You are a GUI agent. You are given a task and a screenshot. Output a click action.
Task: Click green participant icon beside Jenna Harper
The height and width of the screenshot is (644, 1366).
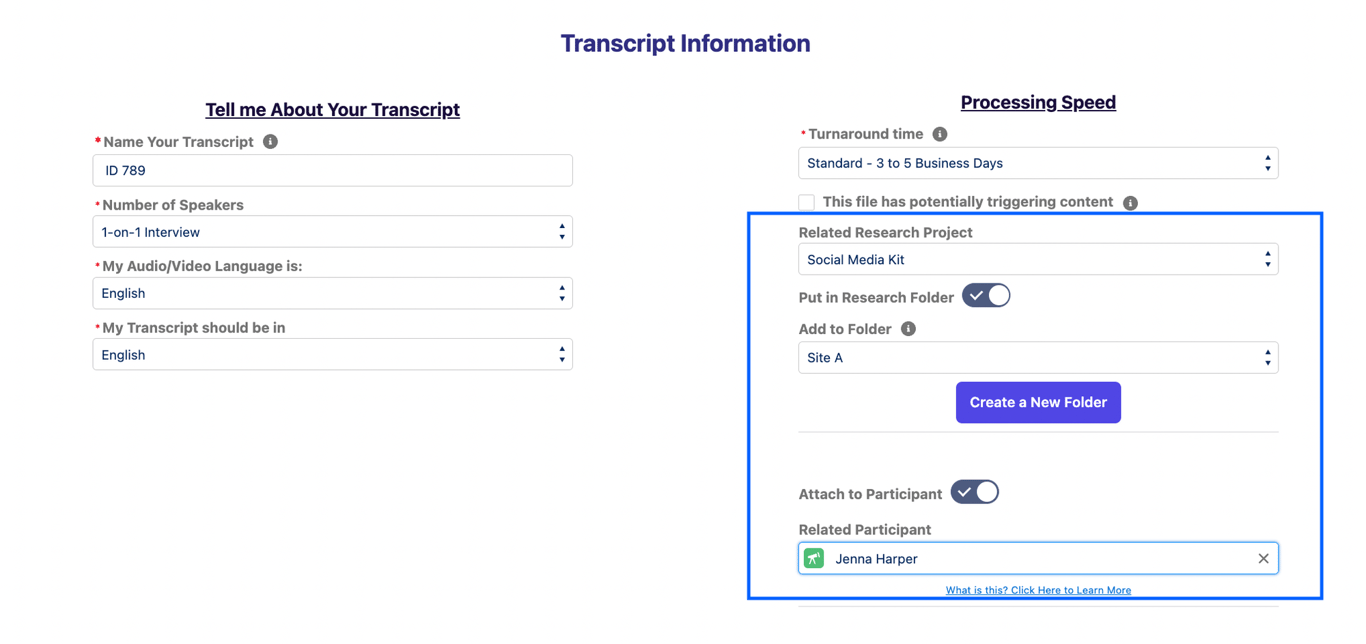814,559
